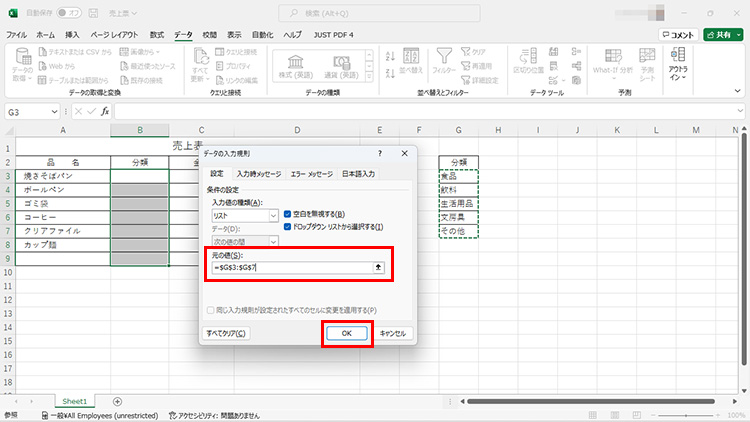Screen dimensions: 750x422
Task: Click inside the 元の値 source input field
Action: (x=290, y=268)
